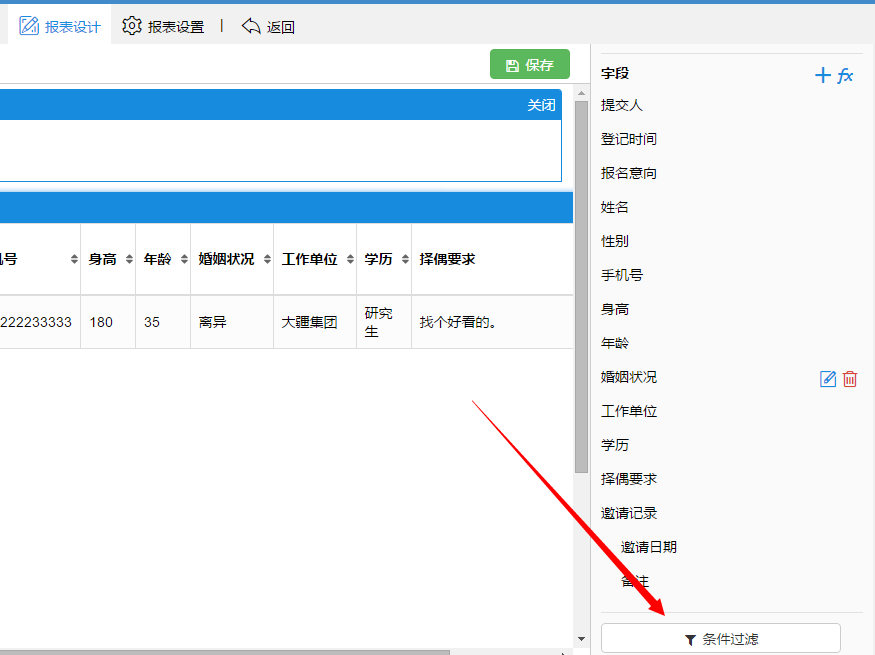Select the 邀请日期 sub-field
This screenshot has height=655, width=875.
click(x=649, y=547)
